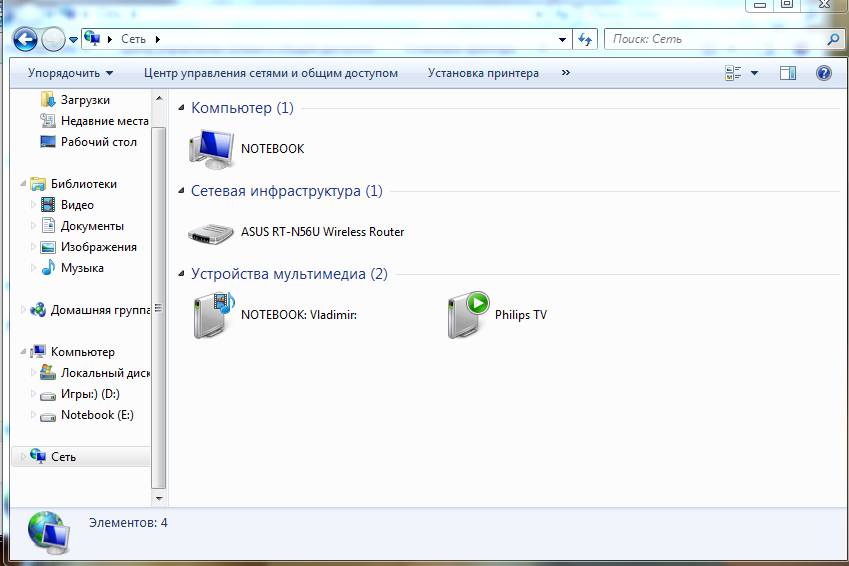Click the Рабочий стол icon
This screenshot has width=849, height=566.
(x=48, y=142)
